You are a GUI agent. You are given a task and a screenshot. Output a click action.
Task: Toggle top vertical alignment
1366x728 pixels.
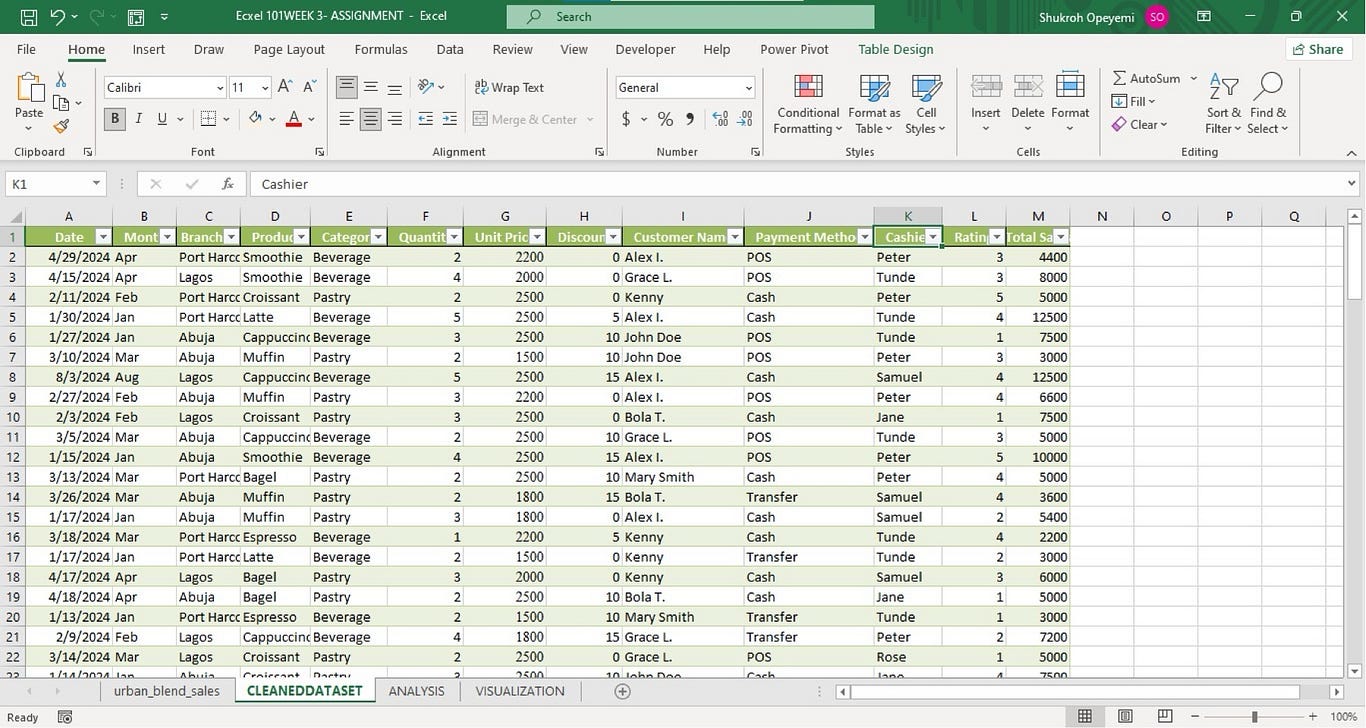[347, 87]
